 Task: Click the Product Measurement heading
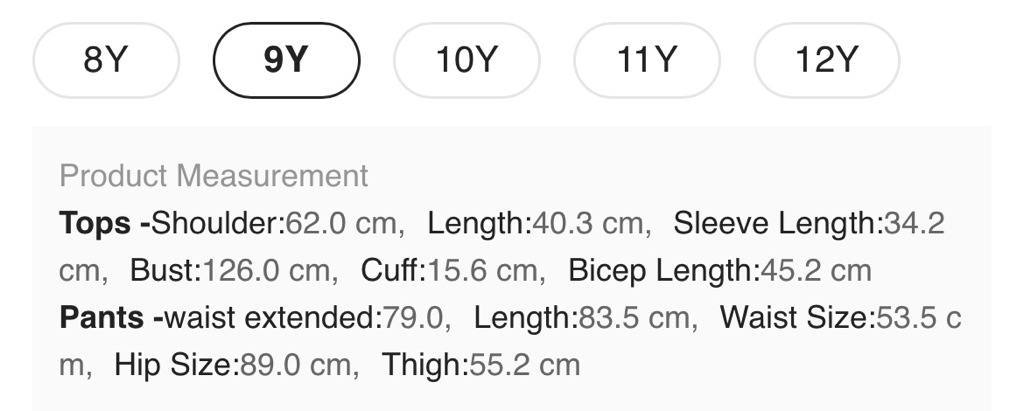pyautogui.click(x=214, y=176)
